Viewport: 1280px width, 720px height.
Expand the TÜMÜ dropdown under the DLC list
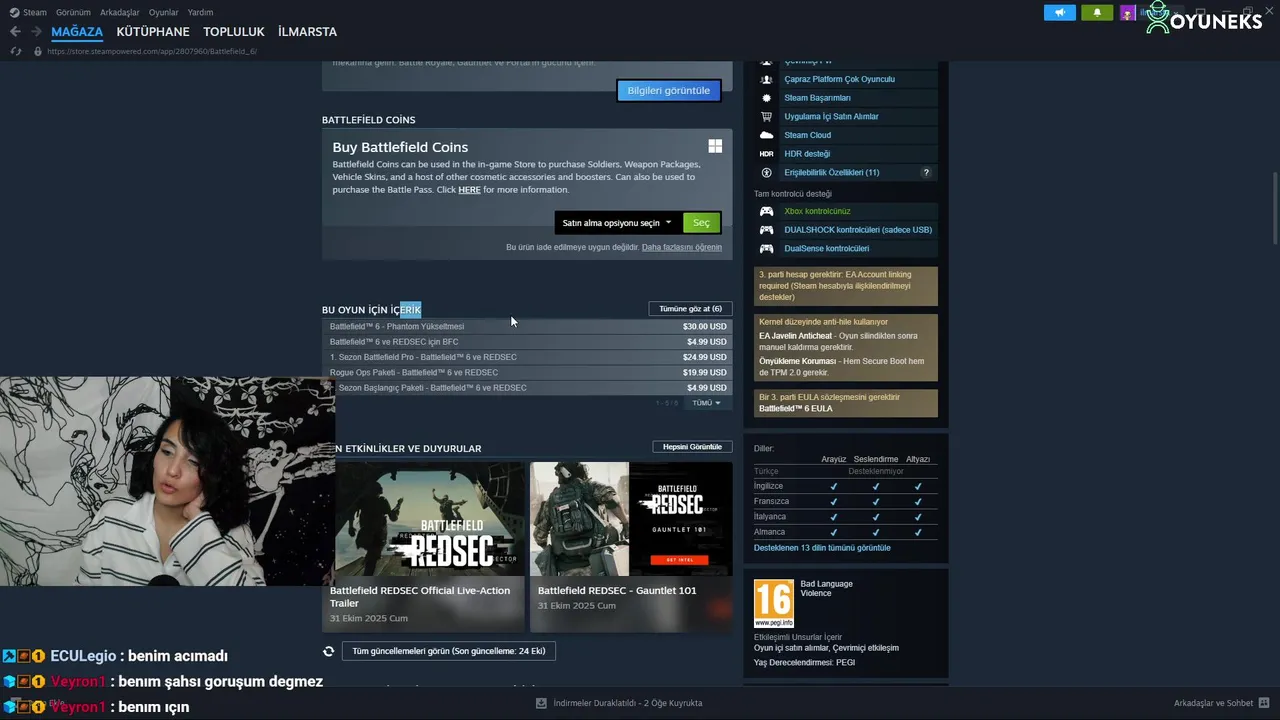tap(706, 403)
